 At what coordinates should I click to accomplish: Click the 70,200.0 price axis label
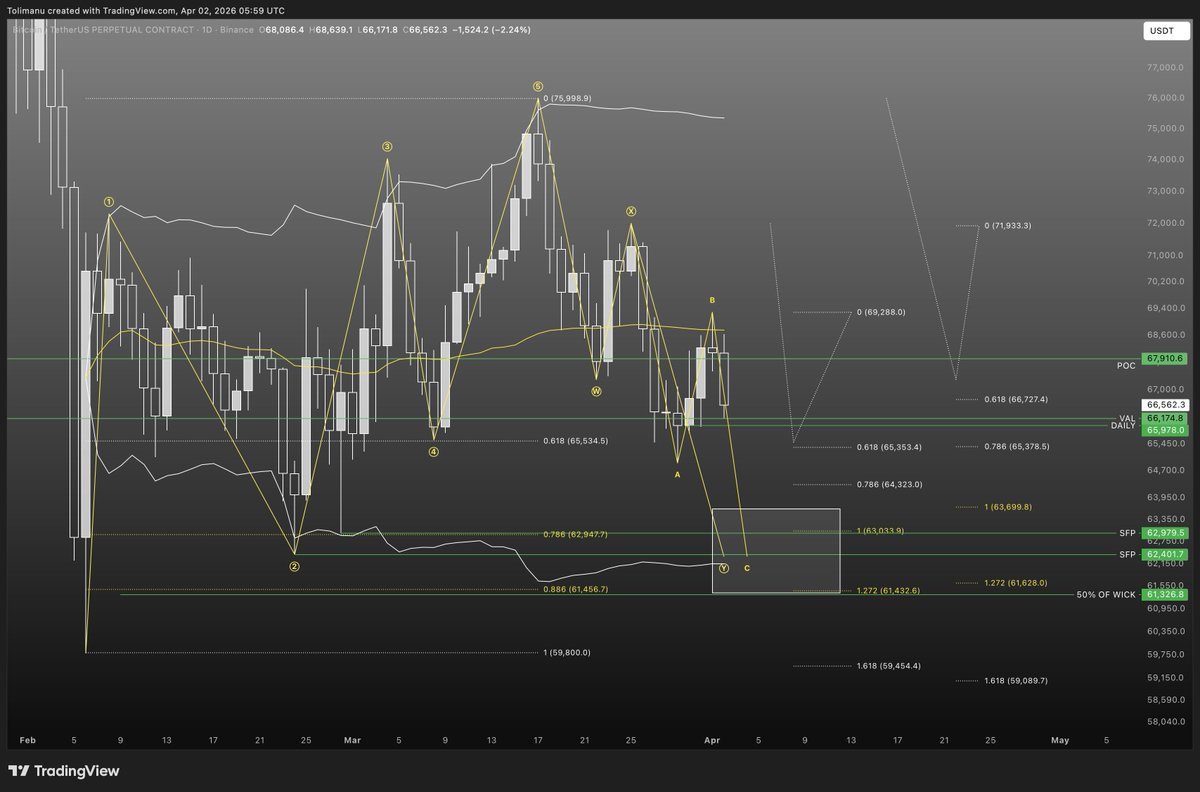[1165, 282]
